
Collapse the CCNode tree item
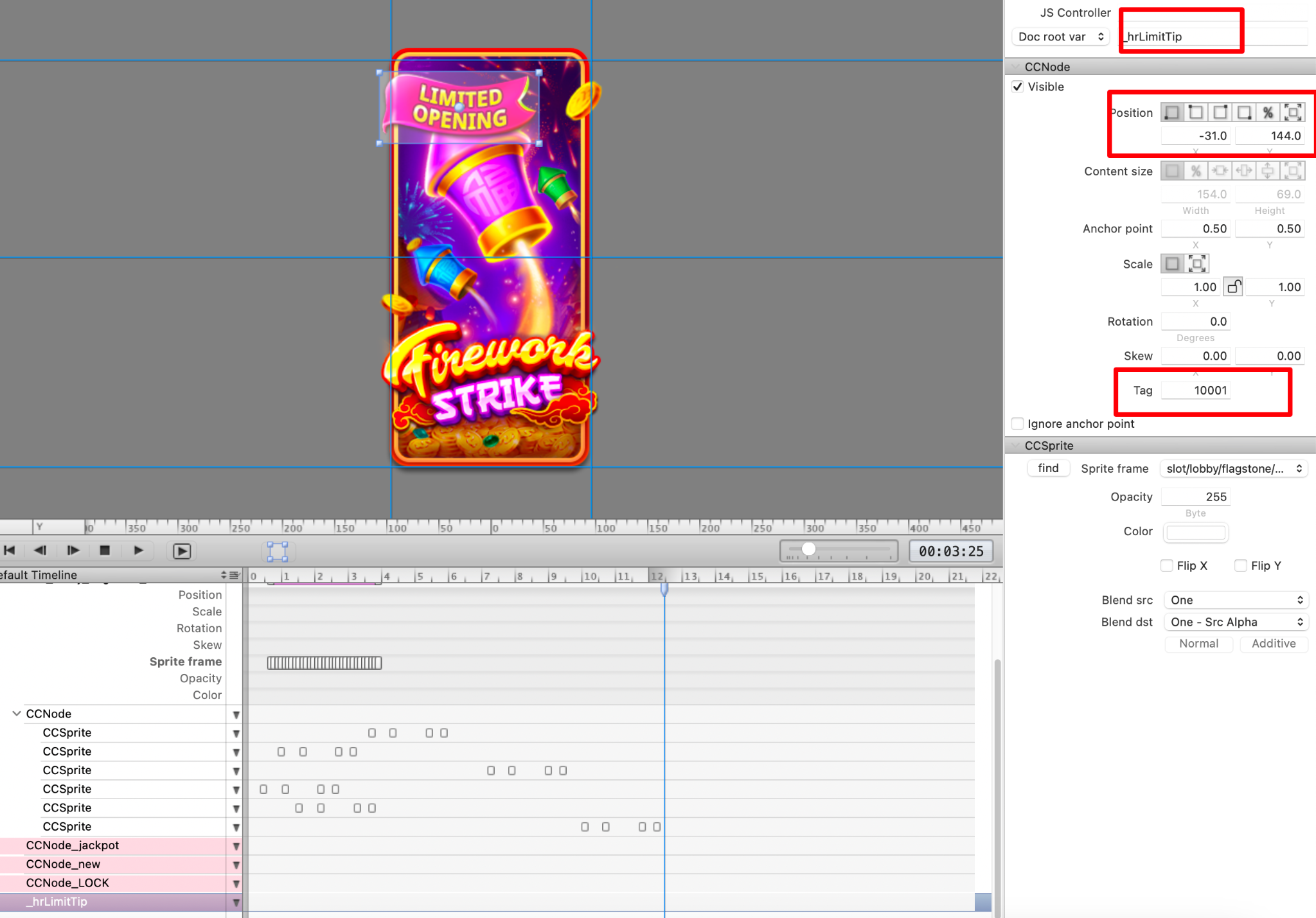[17, 714]
